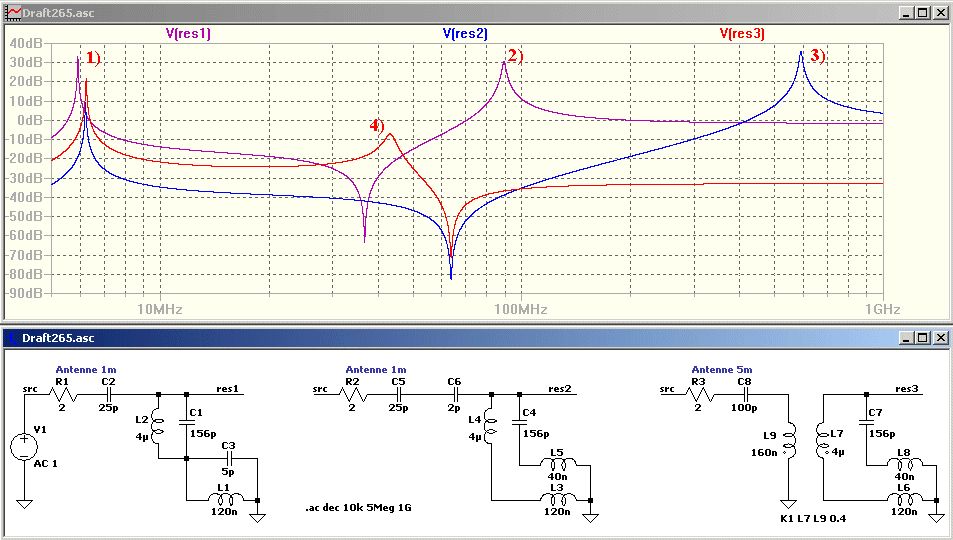
Task: Click the 40n value of L5
Action: (x=557, y=477)
